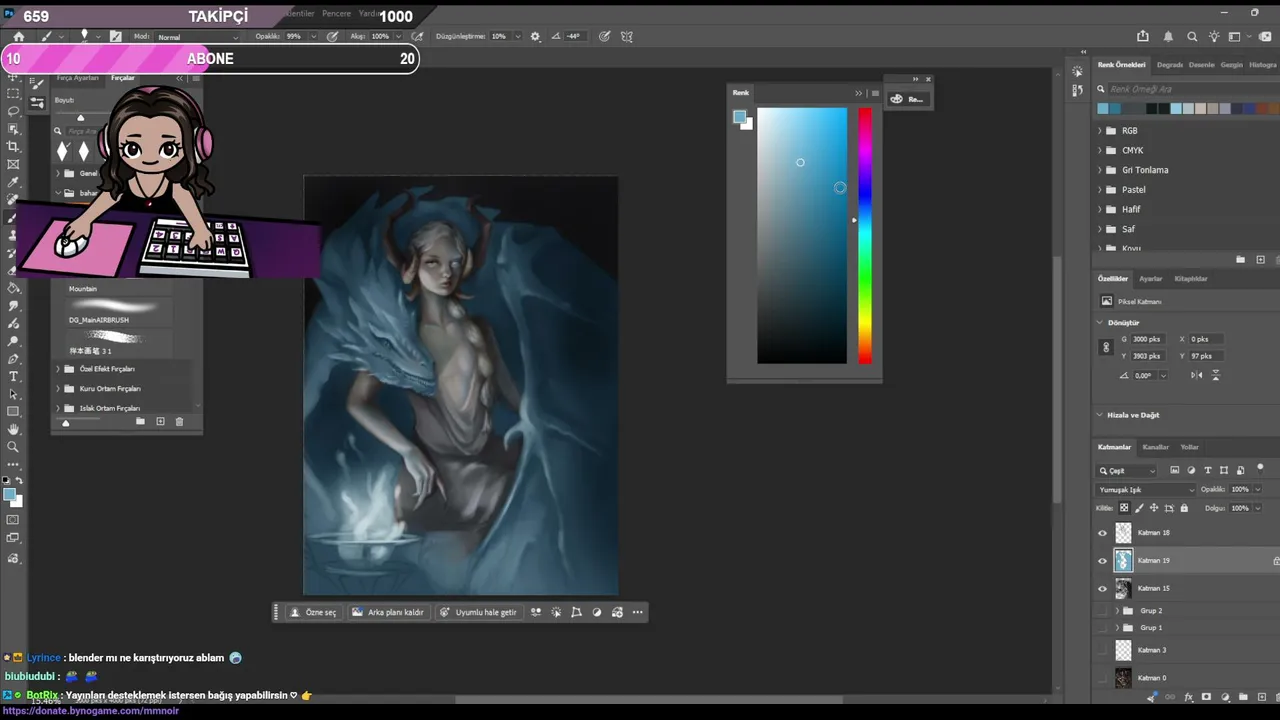Lock layer position
The image size is (1280, 720).
(1154, 508)
